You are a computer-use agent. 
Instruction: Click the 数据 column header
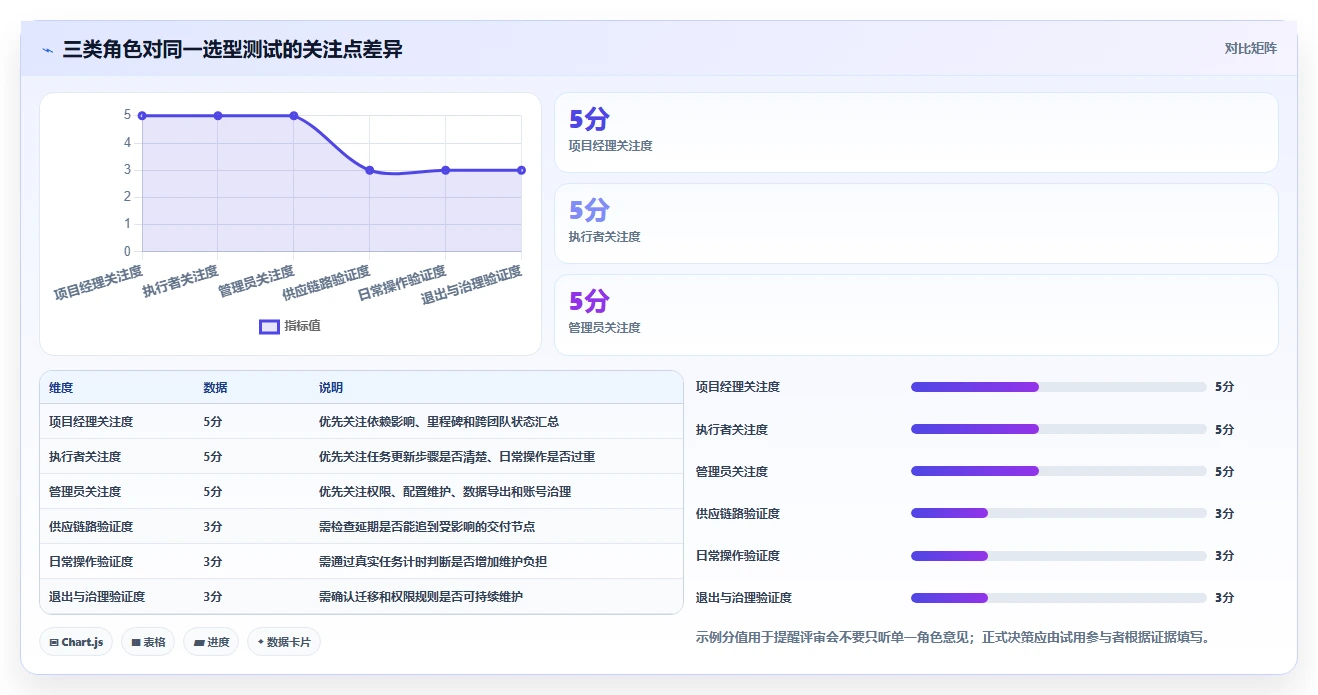coord(215,388)
